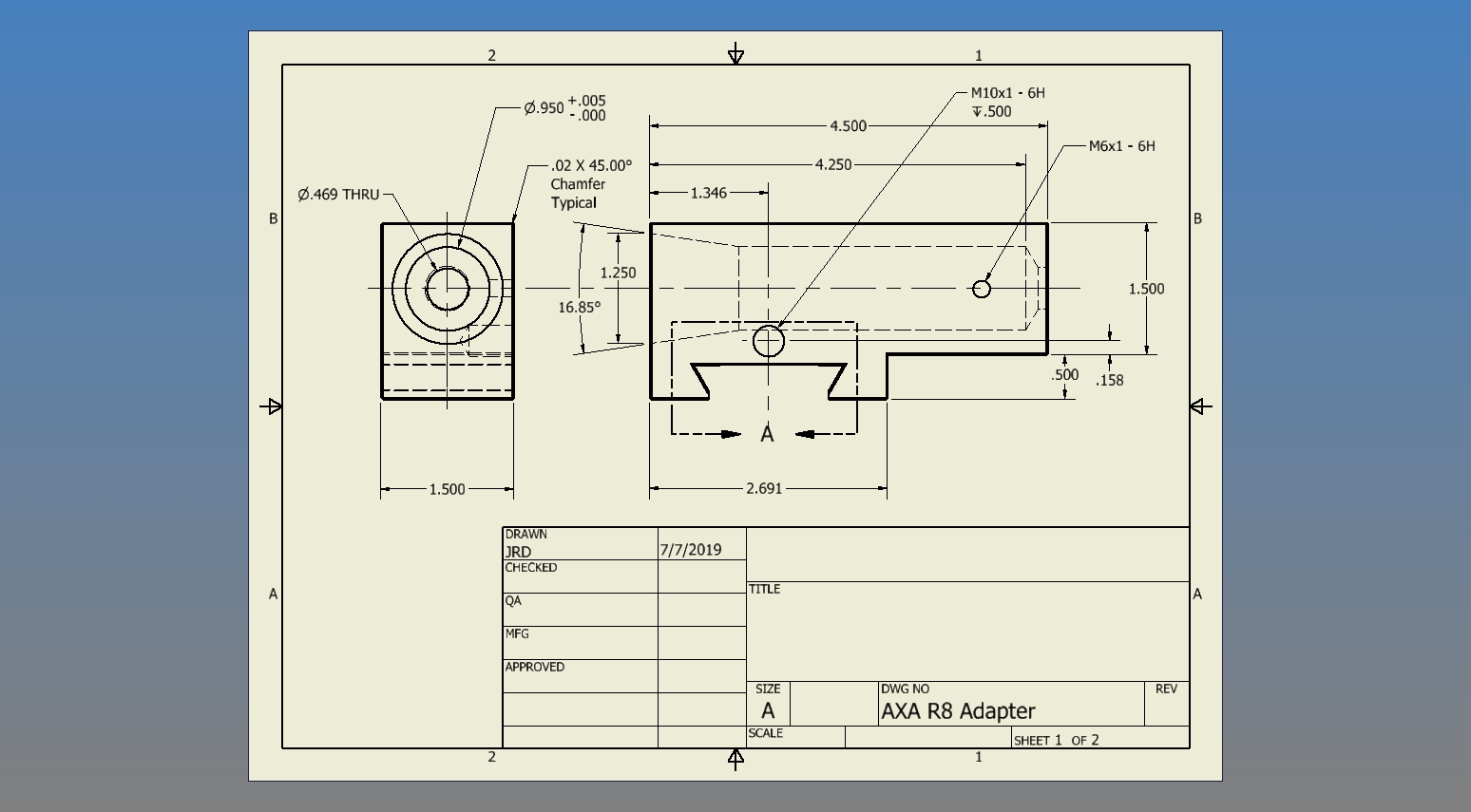This screenshot has width=1471, height=812.
Task: Click the detail view label A
Action: click(767, 434)
